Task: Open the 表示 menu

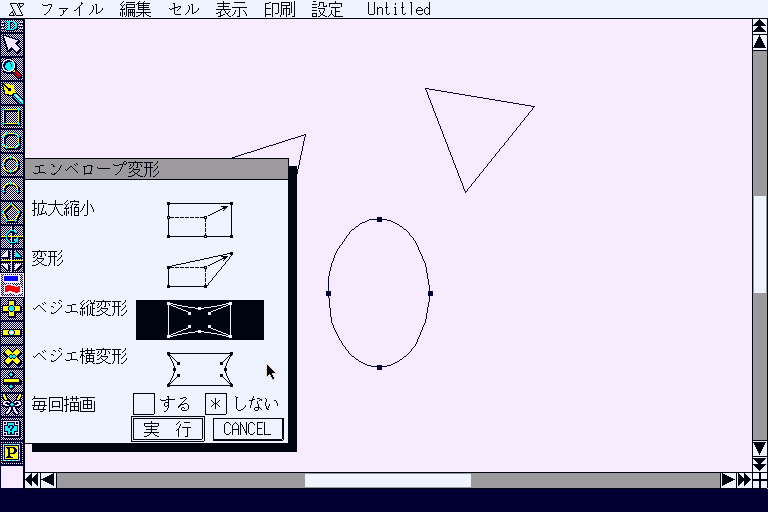Action: coord(231,9)
